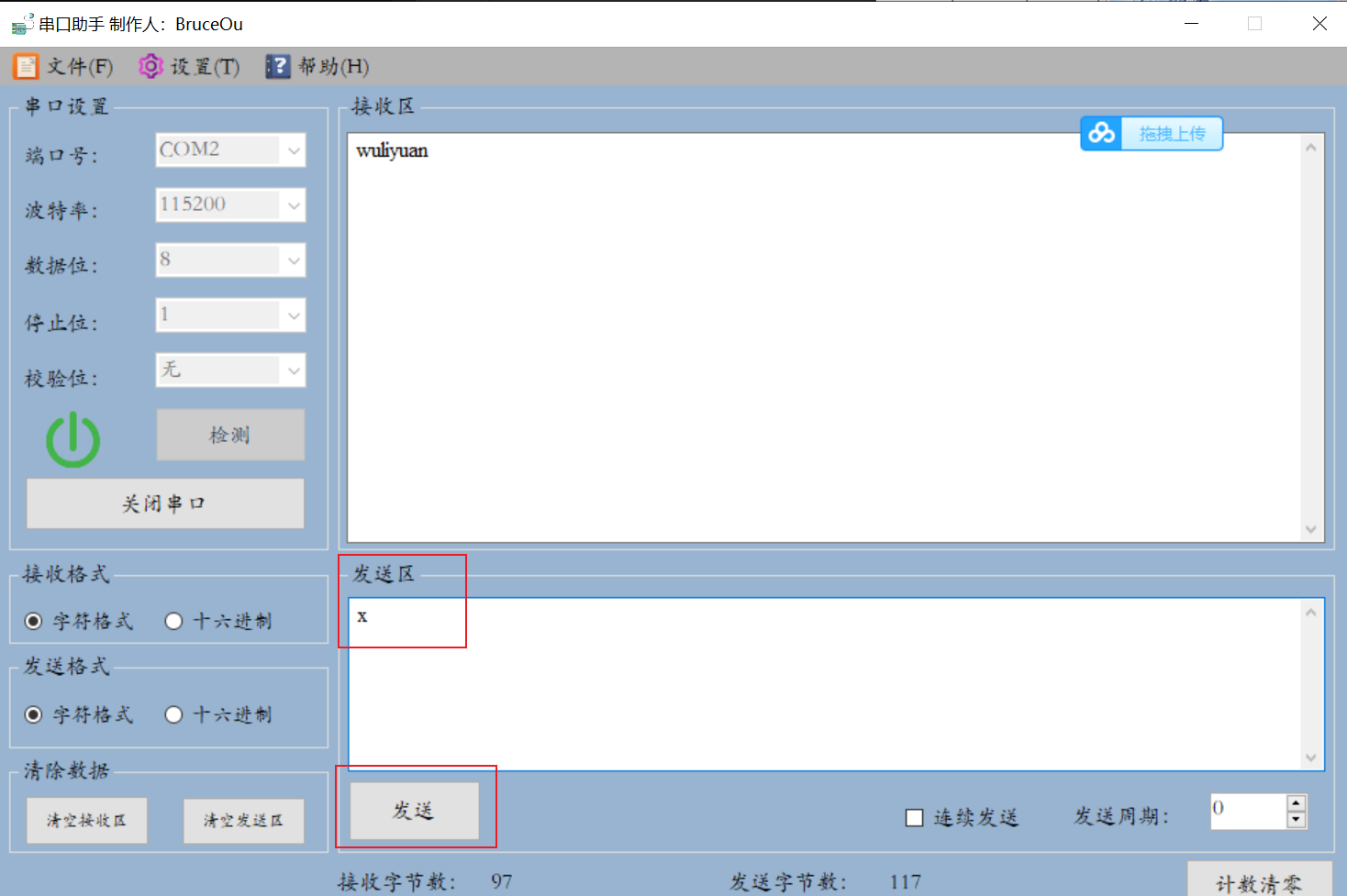The width and height of the screenshot is (1347, 896).
Task: Click the 检测 button
Action: pos(230,435)
